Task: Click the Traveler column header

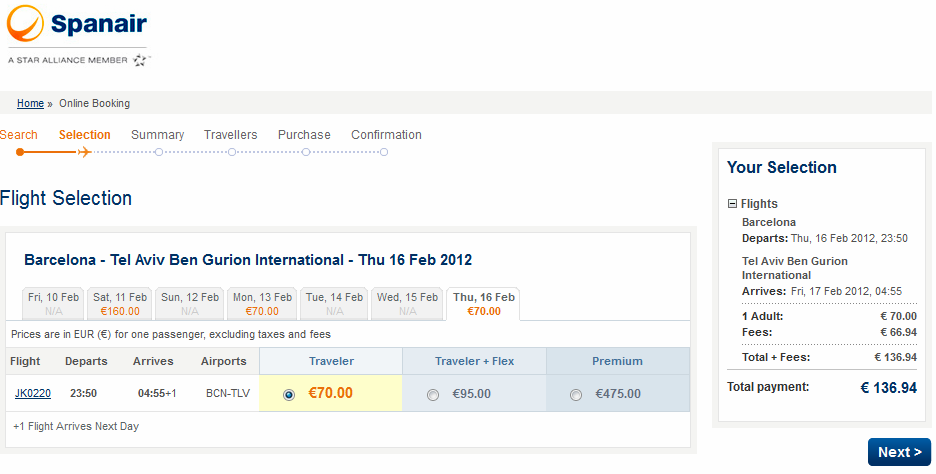Action: coord(331,361)
